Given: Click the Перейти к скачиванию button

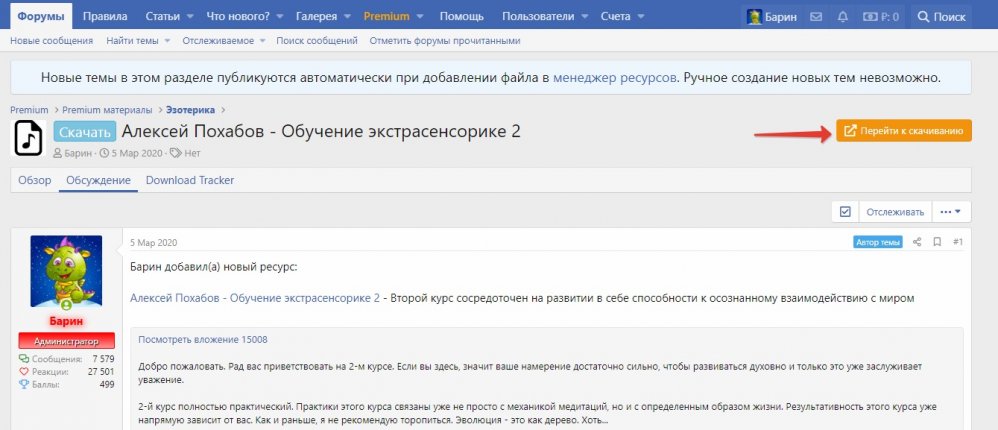Looking at the screenshot, I should click(x=904, y=131).
